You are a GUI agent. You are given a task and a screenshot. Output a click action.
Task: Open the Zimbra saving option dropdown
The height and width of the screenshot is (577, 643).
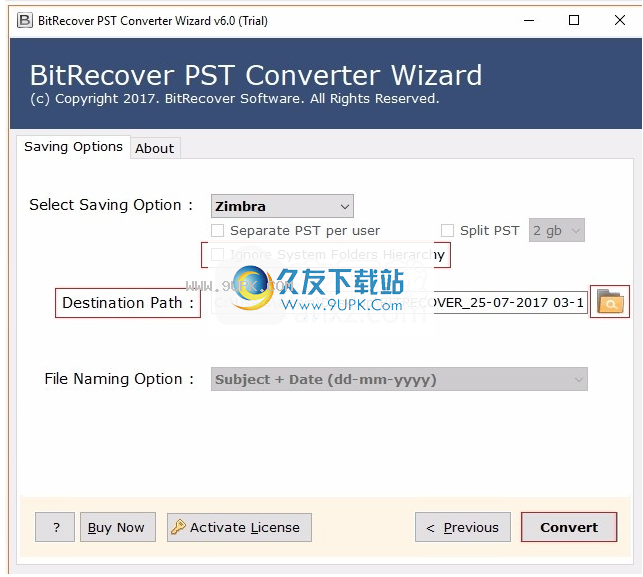(x=282, y=206)
